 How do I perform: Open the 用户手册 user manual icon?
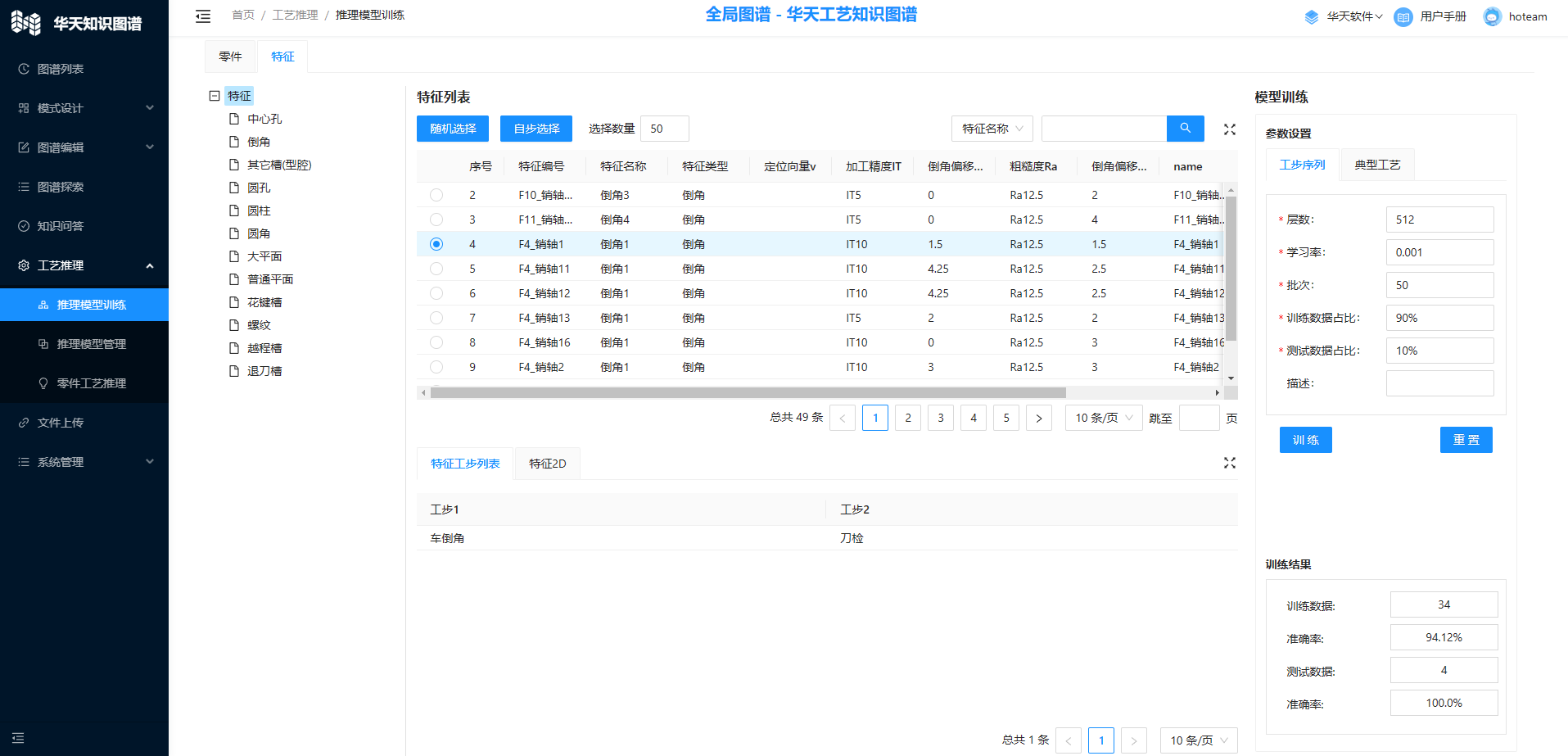coord(1403,16)
